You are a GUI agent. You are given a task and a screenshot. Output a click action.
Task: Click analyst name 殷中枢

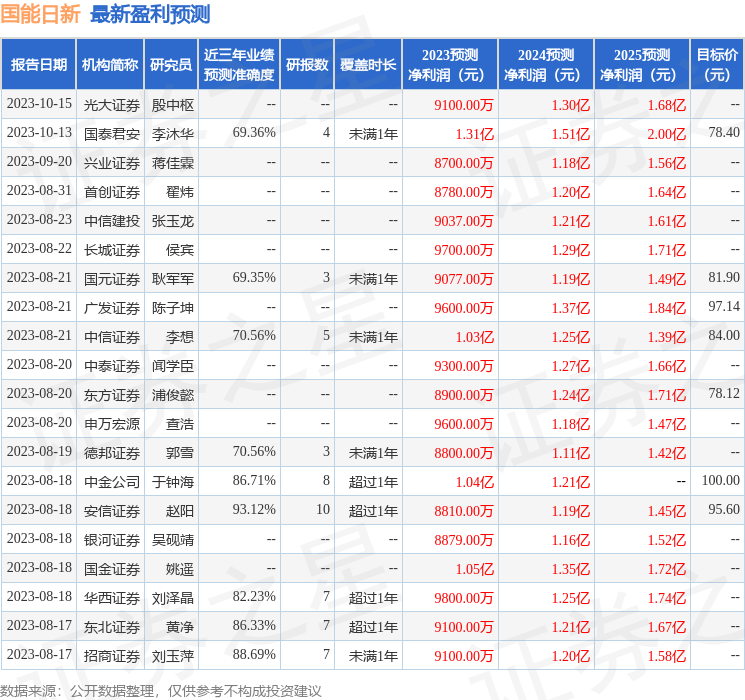[173, 105]
